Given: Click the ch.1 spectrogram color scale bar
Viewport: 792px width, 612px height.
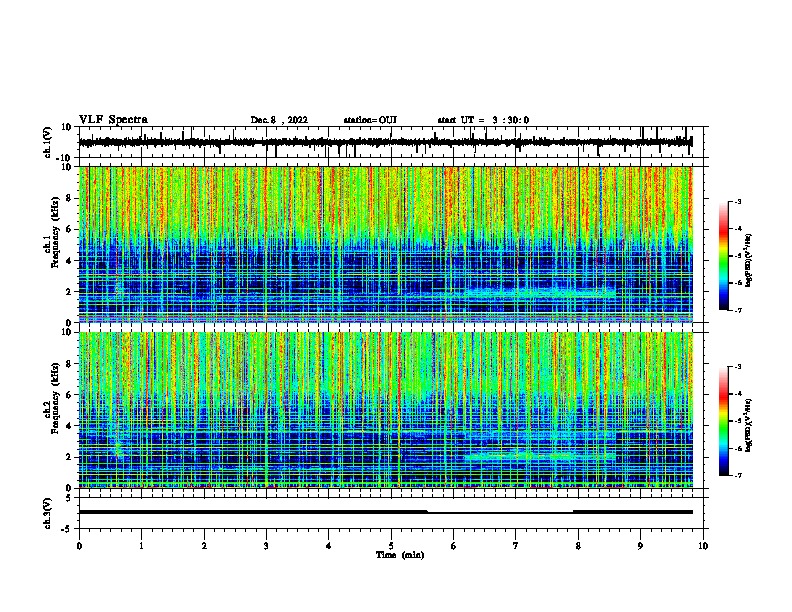Looking at the screenshot, I should [x=724, y=256].
